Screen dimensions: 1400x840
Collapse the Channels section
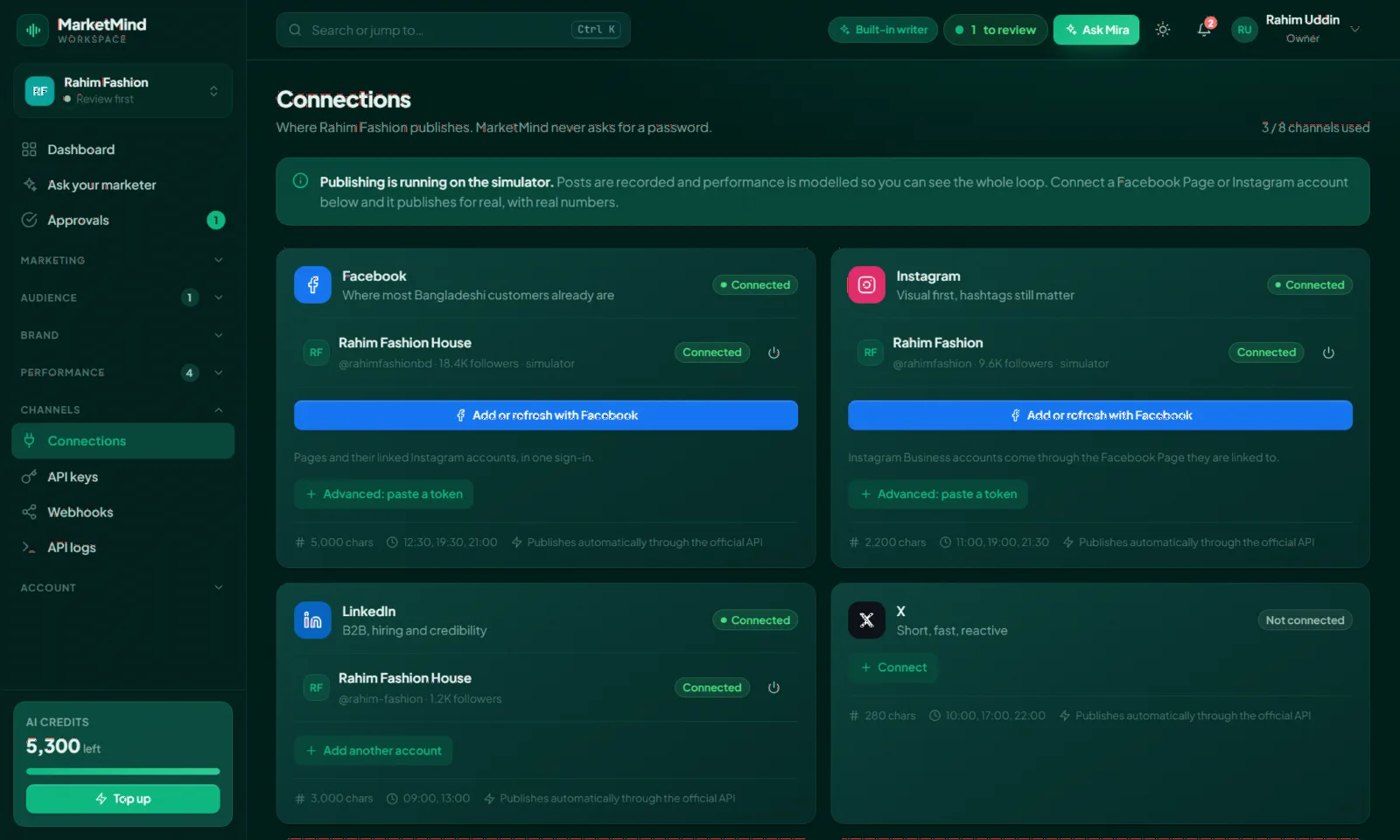(x=122, y=409)
